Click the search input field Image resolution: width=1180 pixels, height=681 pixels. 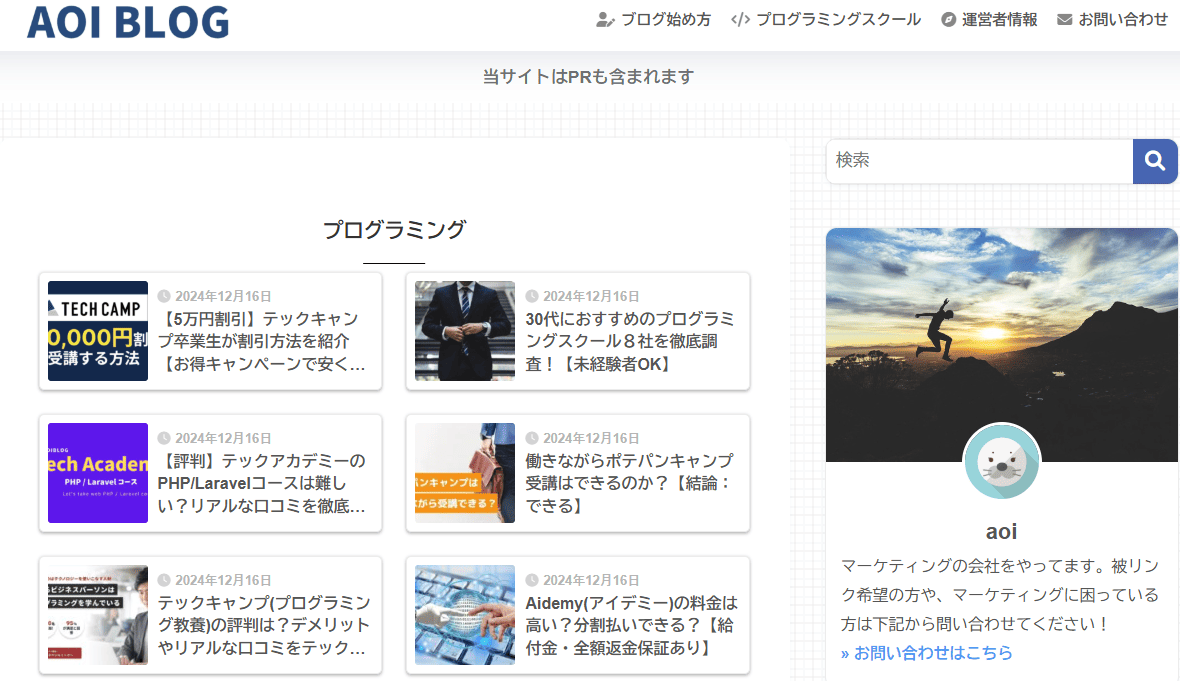(975, 161)
